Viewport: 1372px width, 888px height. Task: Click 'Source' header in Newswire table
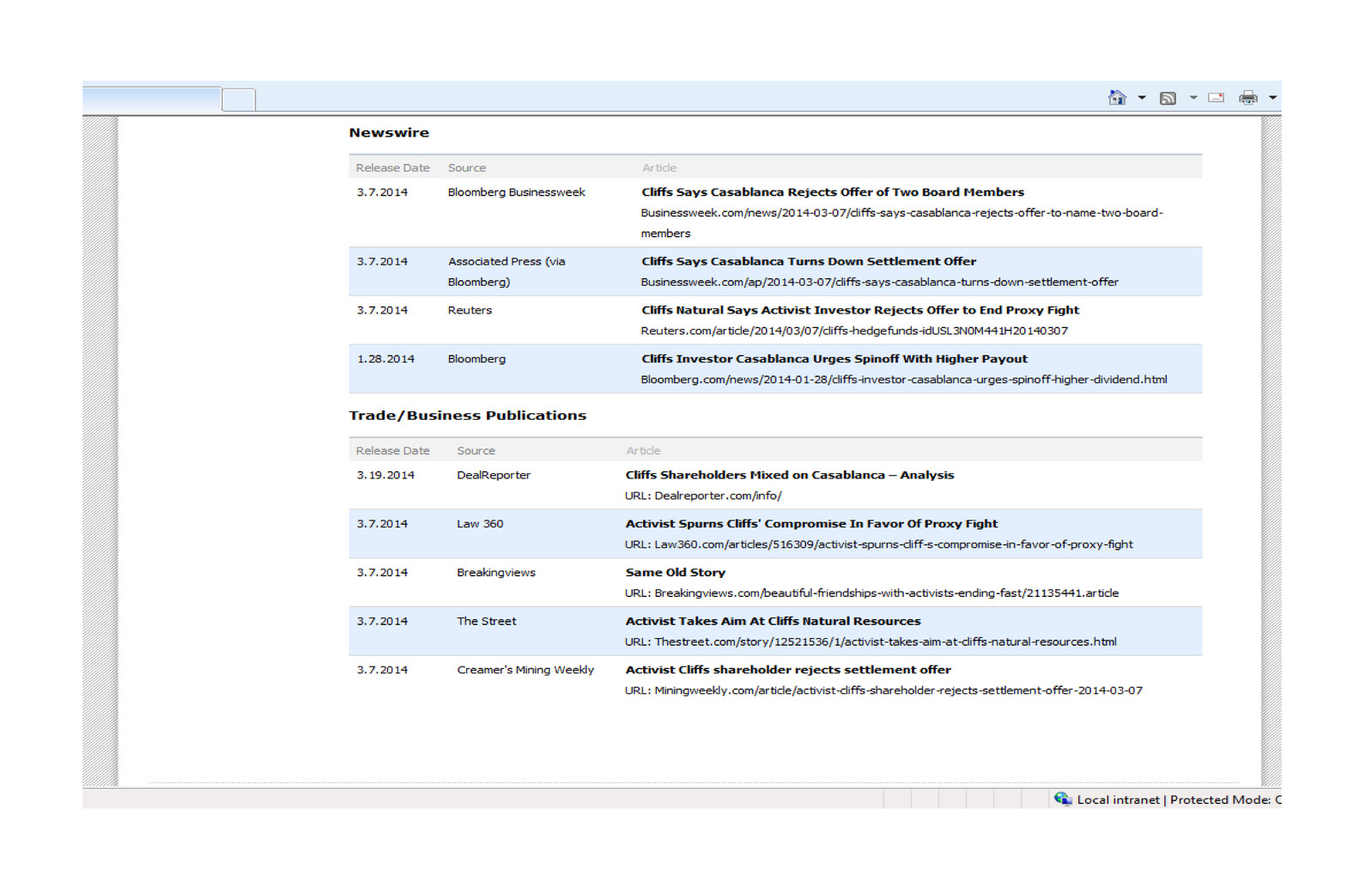(467, 168)
